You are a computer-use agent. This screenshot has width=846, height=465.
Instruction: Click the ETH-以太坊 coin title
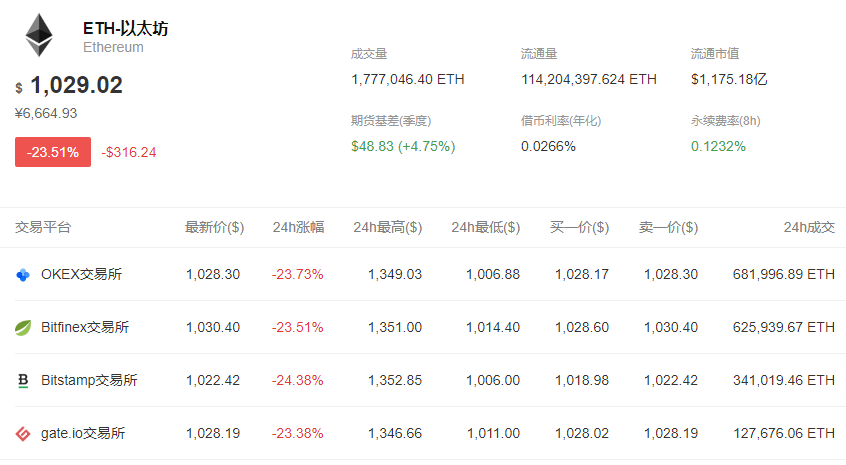pyautogui.click(x=125, y=28)
